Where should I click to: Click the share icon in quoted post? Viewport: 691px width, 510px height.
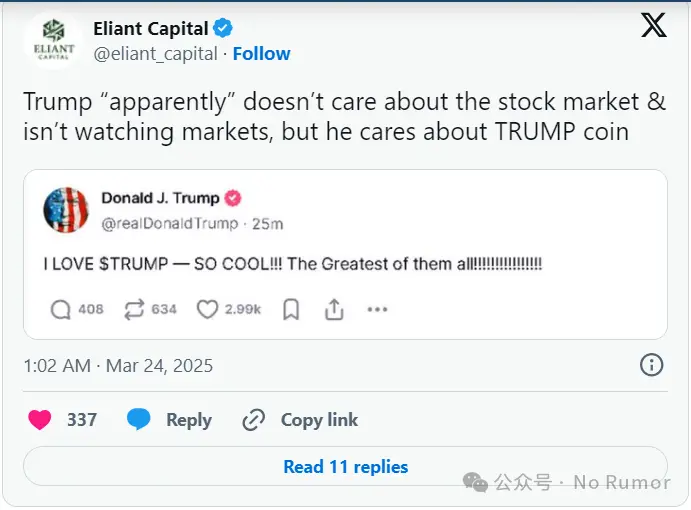[x=334, y=310]
